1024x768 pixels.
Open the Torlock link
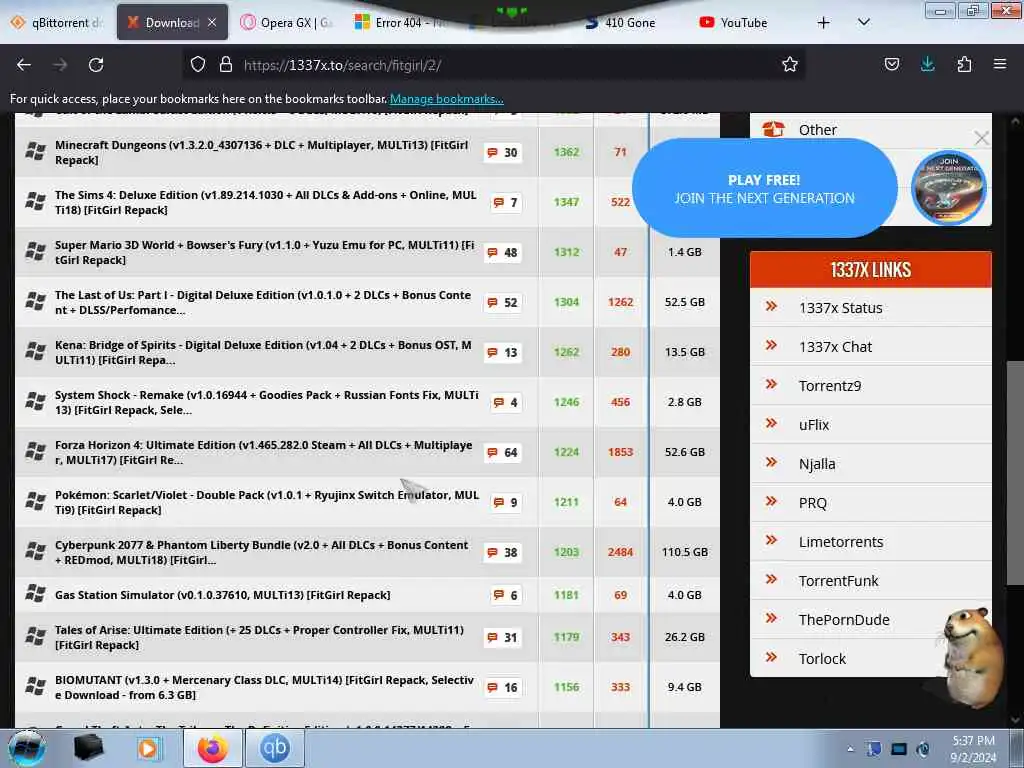point(822,659)
